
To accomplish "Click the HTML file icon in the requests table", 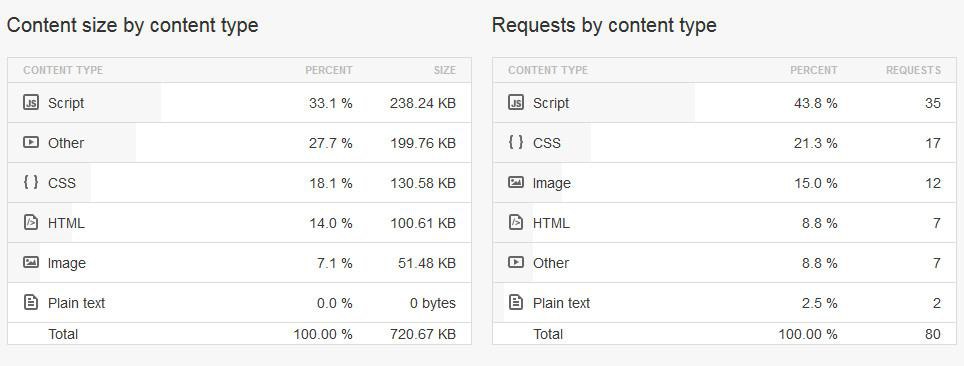I will tap(516, 223).
